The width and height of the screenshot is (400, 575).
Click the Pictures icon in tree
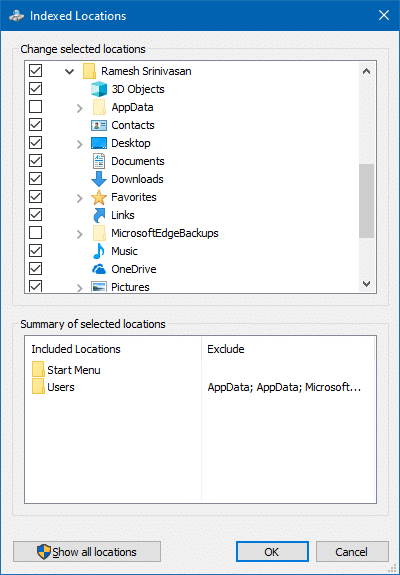point(99,287)
